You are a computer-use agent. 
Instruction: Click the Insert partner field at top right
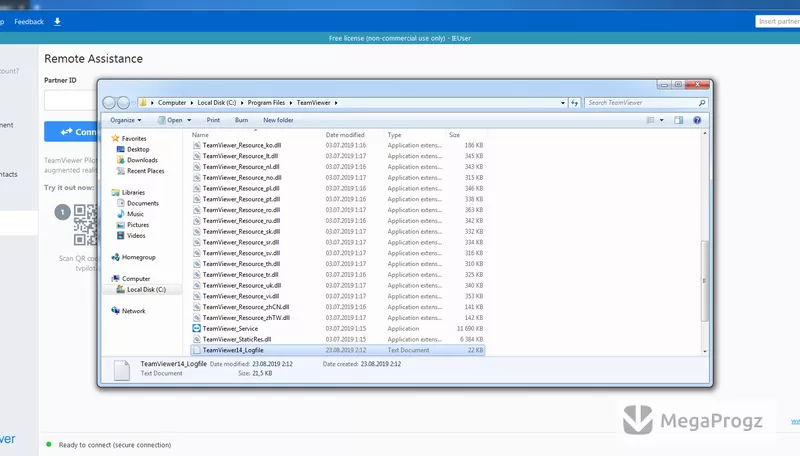click(x=778, y=21)
